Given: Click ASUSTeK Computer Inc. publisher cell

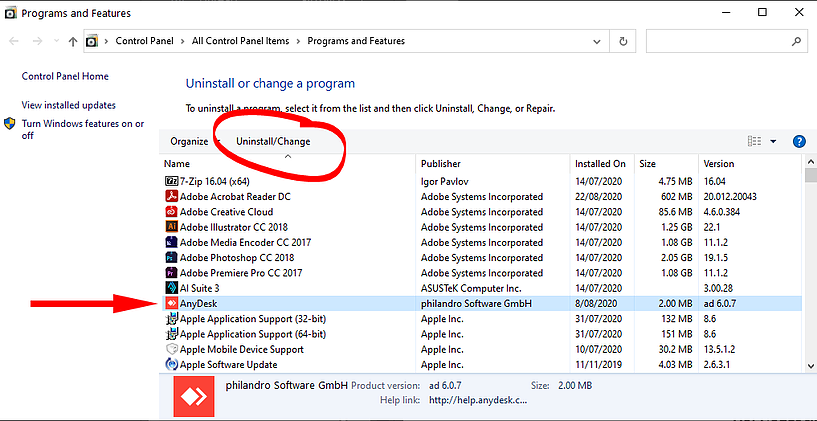Looking at the screenshot, I should point(471,288).
